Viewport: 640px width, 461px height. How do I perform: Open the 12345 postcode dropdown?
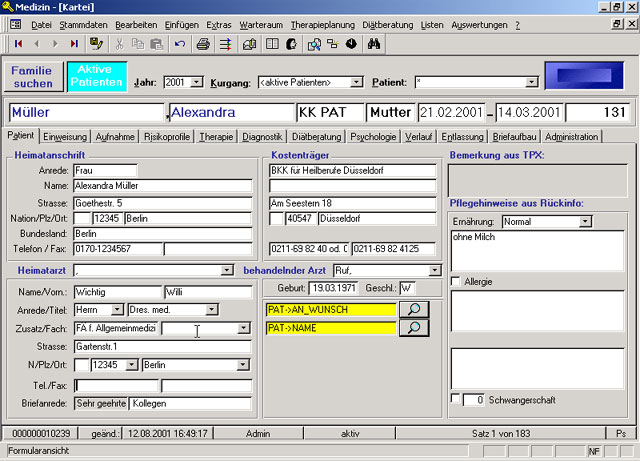click(132, 365)
